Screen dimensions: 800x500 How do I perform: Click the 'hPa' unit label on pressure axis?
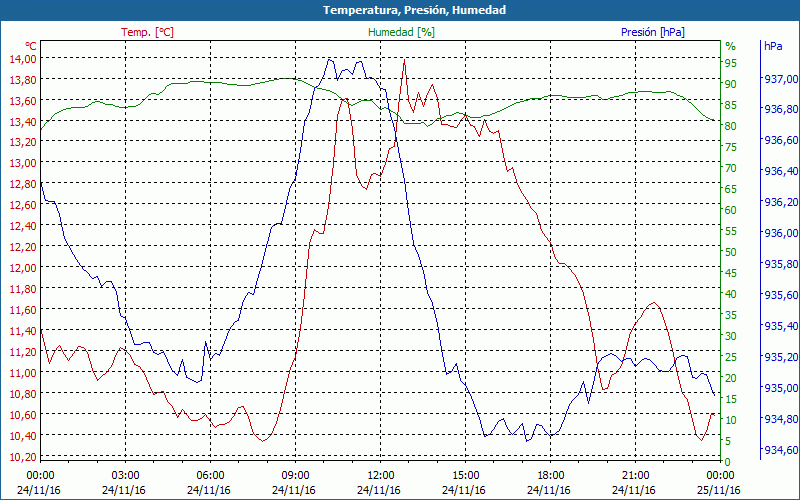click(x=773, y=46)
